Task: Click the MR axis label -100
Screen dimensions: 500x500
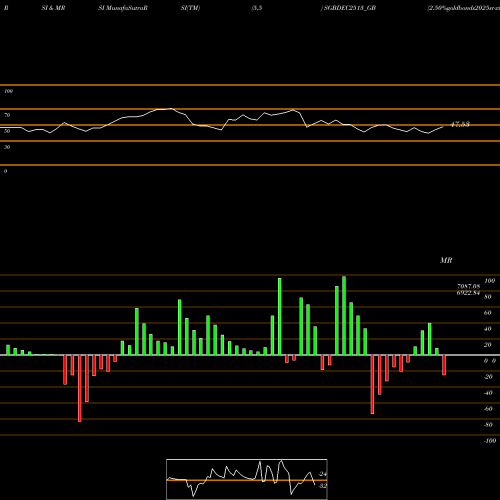Action: click(490, 441)
